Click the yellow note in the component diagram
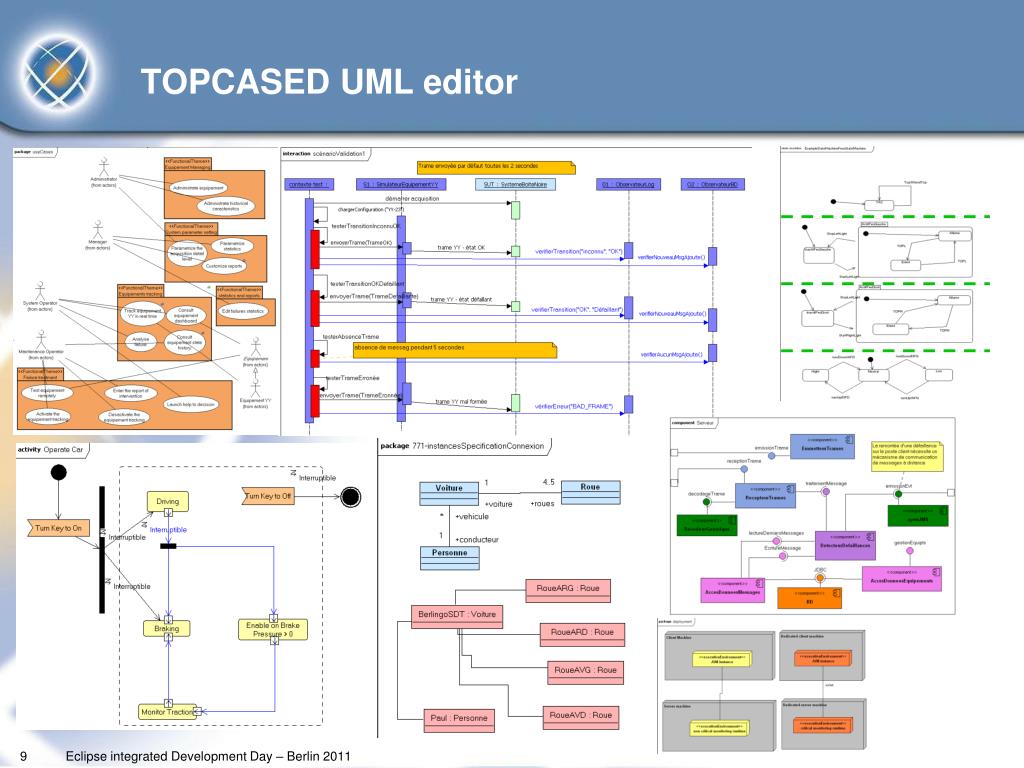Screen dimensions: 1024x768 coord(907,455)
